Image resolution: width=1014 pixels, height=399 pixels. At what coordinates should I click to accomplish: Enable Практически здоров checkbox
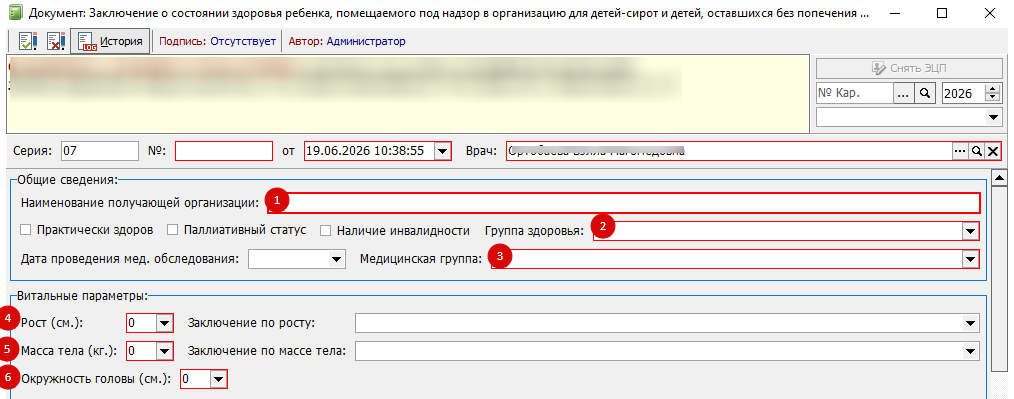[26, 230]
